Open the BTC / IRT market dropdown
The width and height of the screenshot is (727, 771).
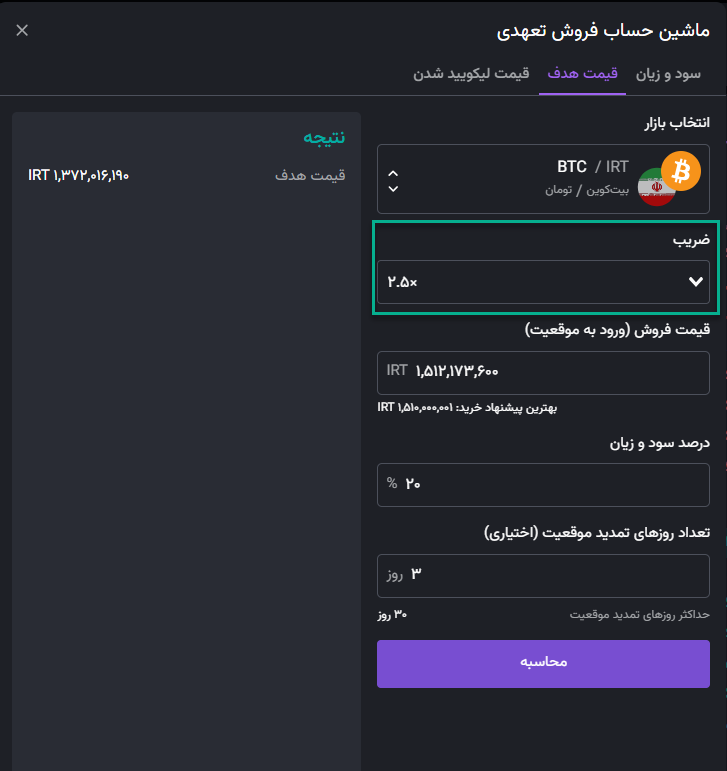click(x=543, y=179)
